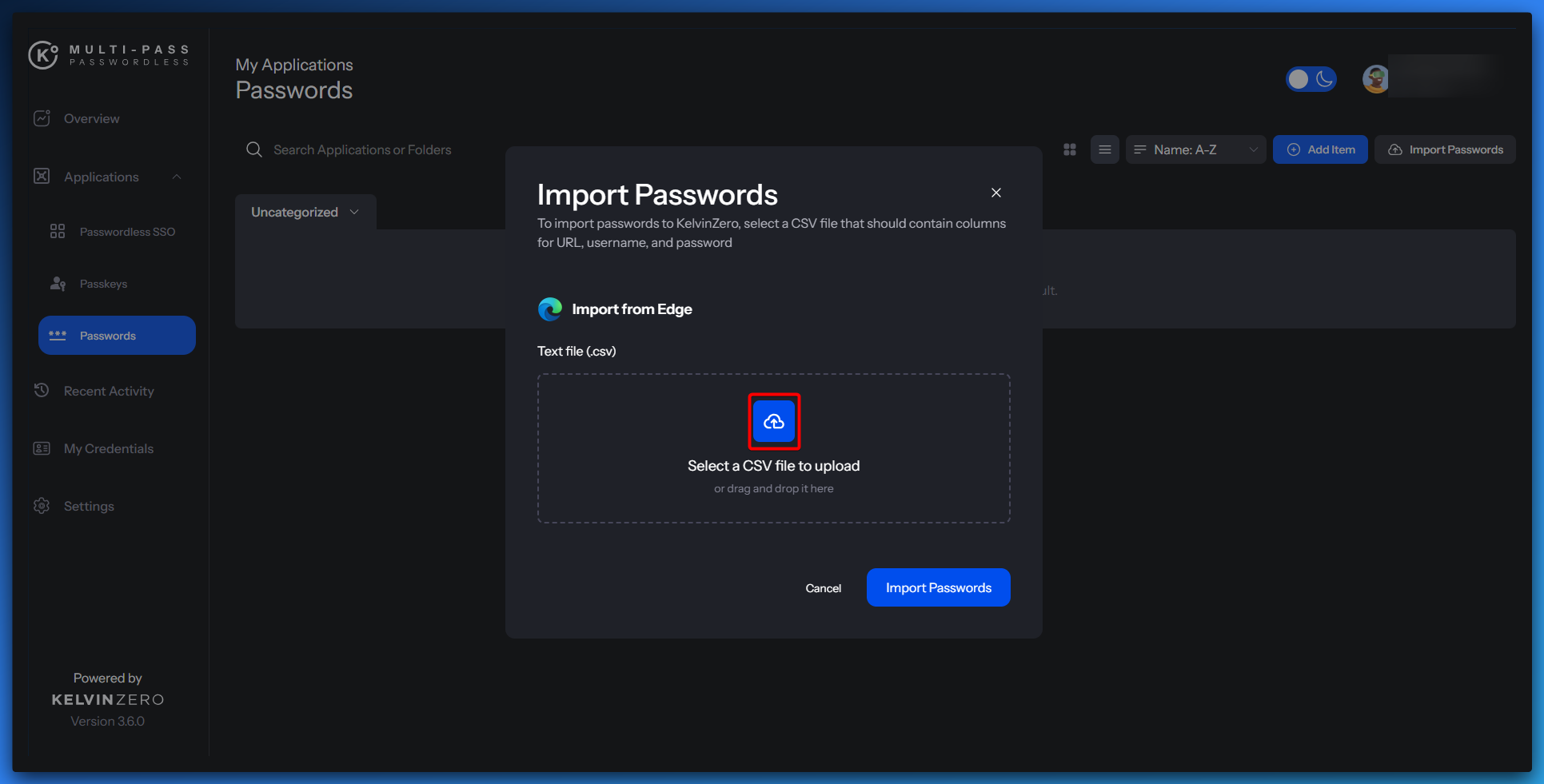
Task: Open Recent Activity page
Action: [x=109, y=391]
